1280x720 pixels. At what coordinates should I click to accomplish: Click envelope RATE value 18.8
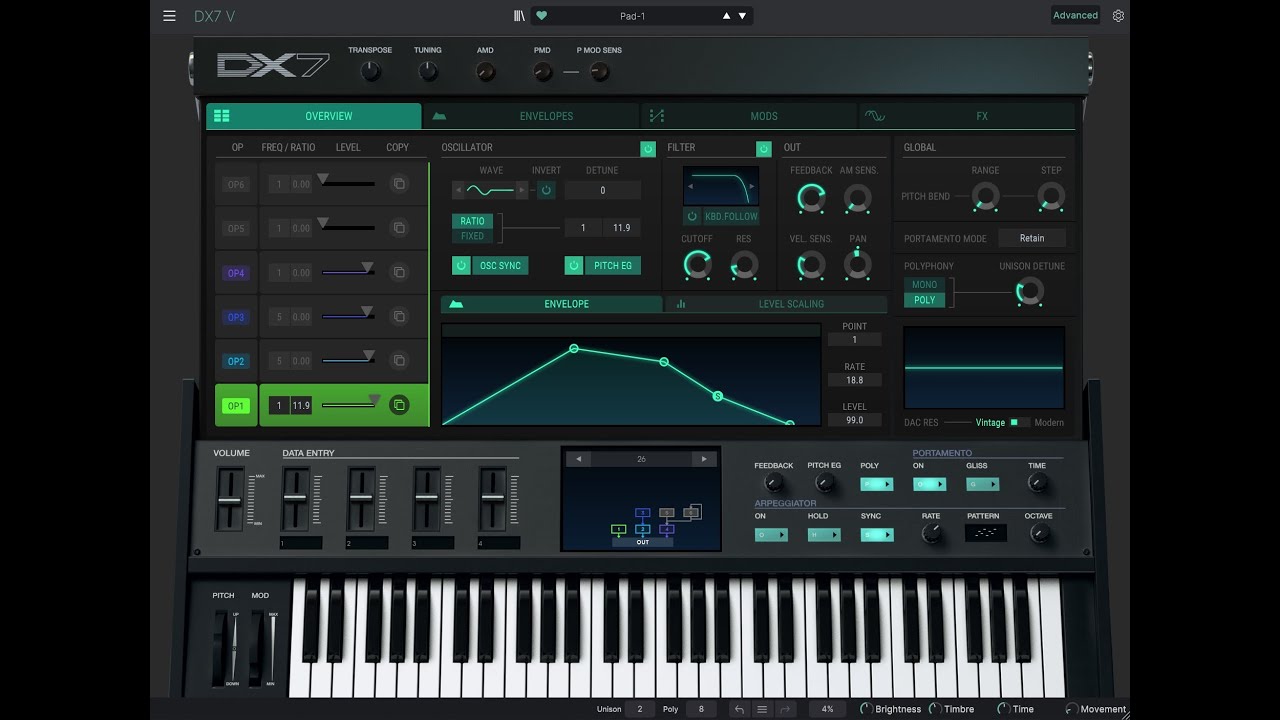pyautogui.click(x=854, y=380)
